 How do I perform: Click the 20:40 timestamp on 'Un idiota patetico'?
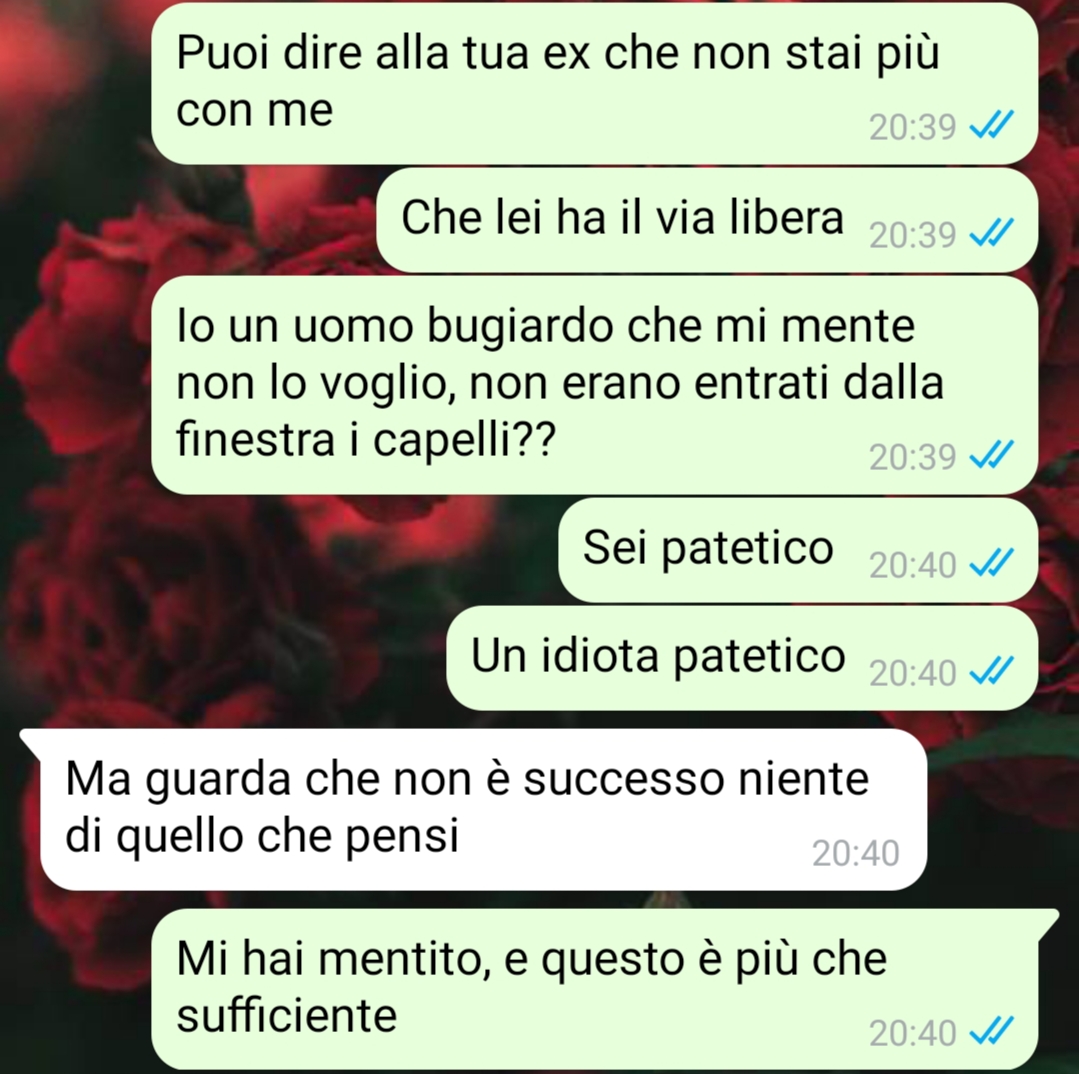click(x=912, y=673)
